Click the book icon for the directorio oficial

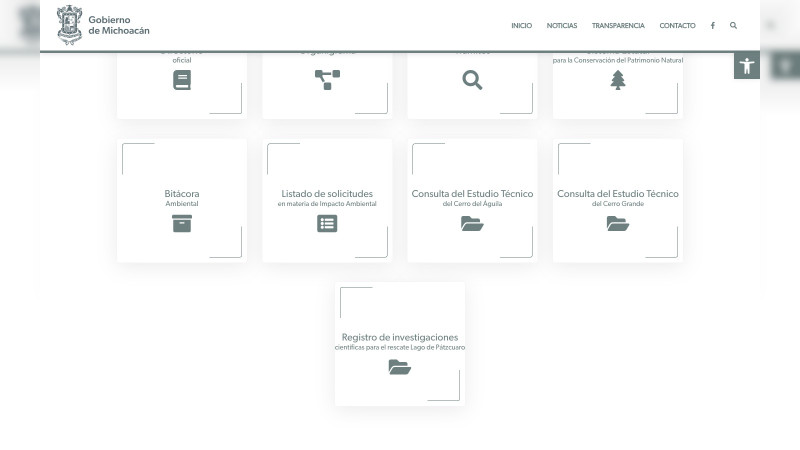tap(182, 80)
